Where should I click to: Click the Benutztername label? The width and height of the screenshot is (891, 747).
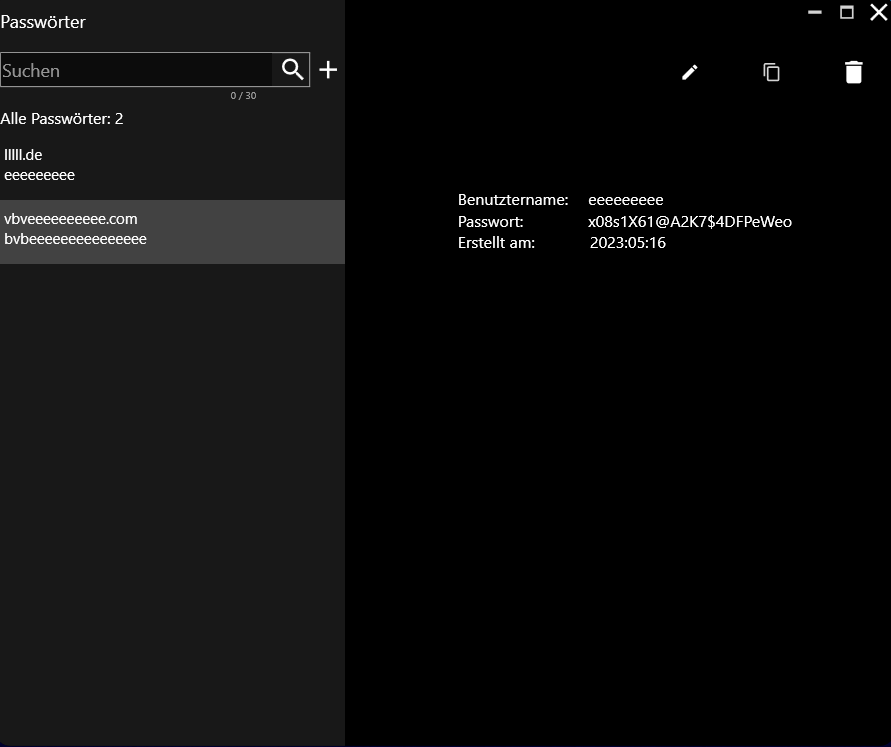[x=513, y=200]
